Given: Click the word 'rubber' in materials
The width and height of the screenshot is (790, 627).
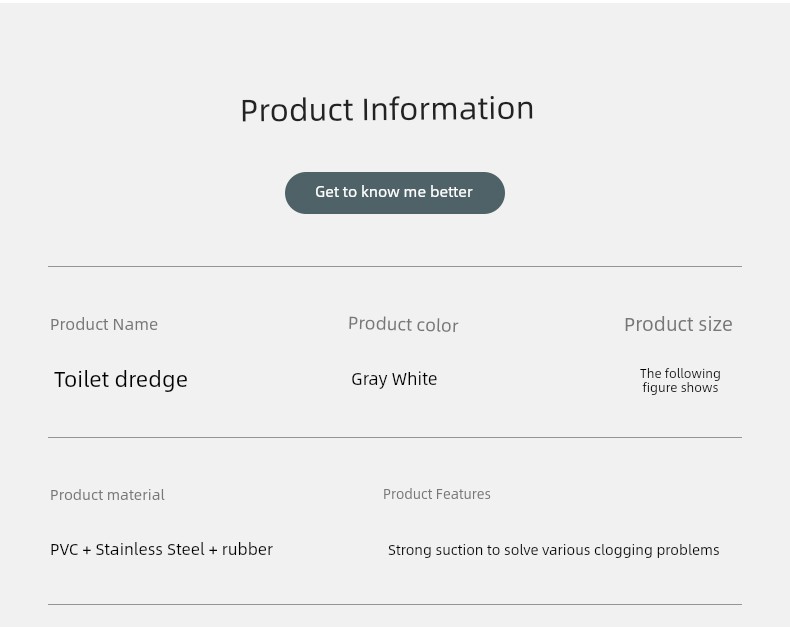Looking at the screenshot, I should pos(247,549).
